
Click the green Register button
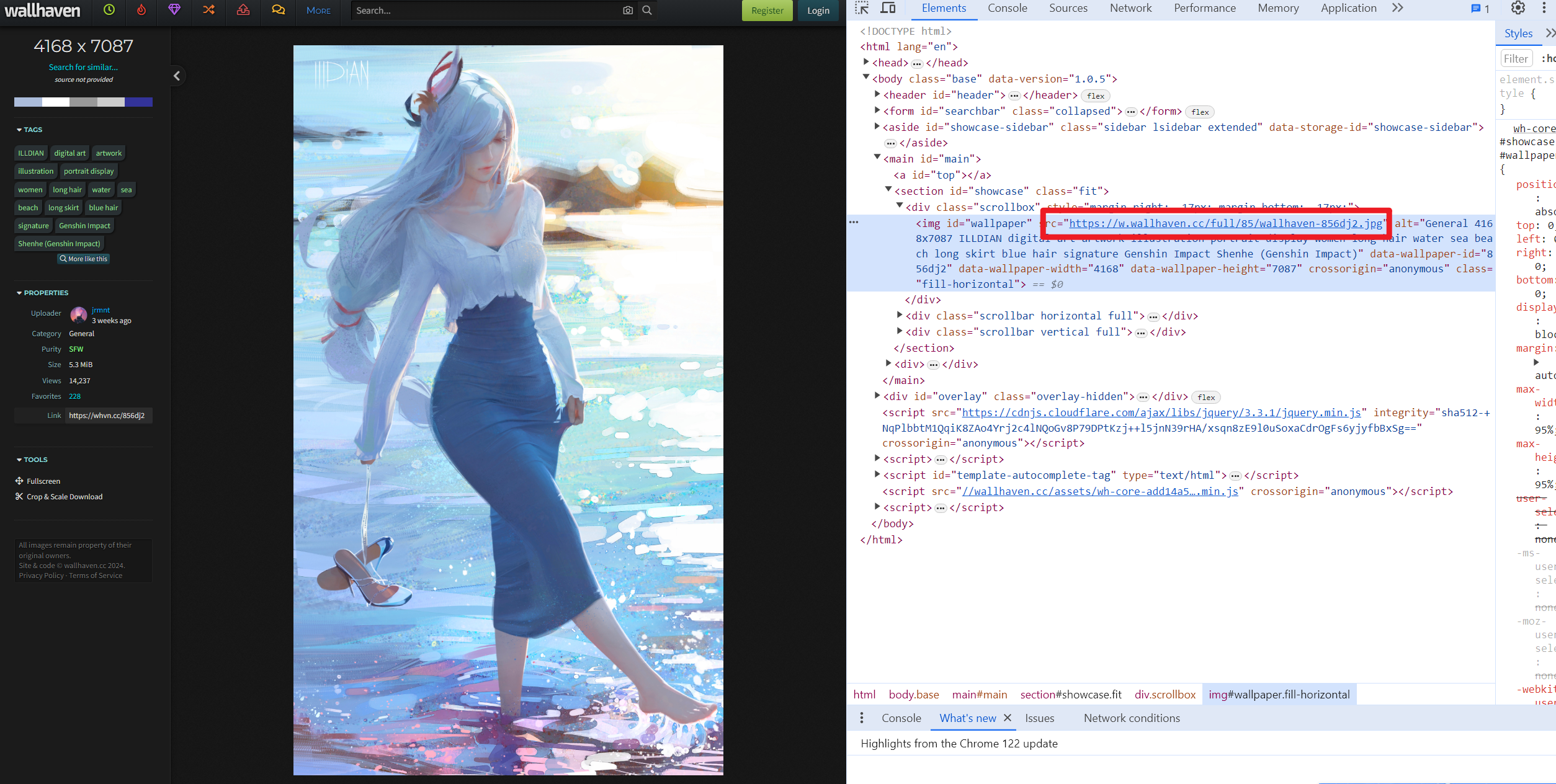(x=767, y=11)
